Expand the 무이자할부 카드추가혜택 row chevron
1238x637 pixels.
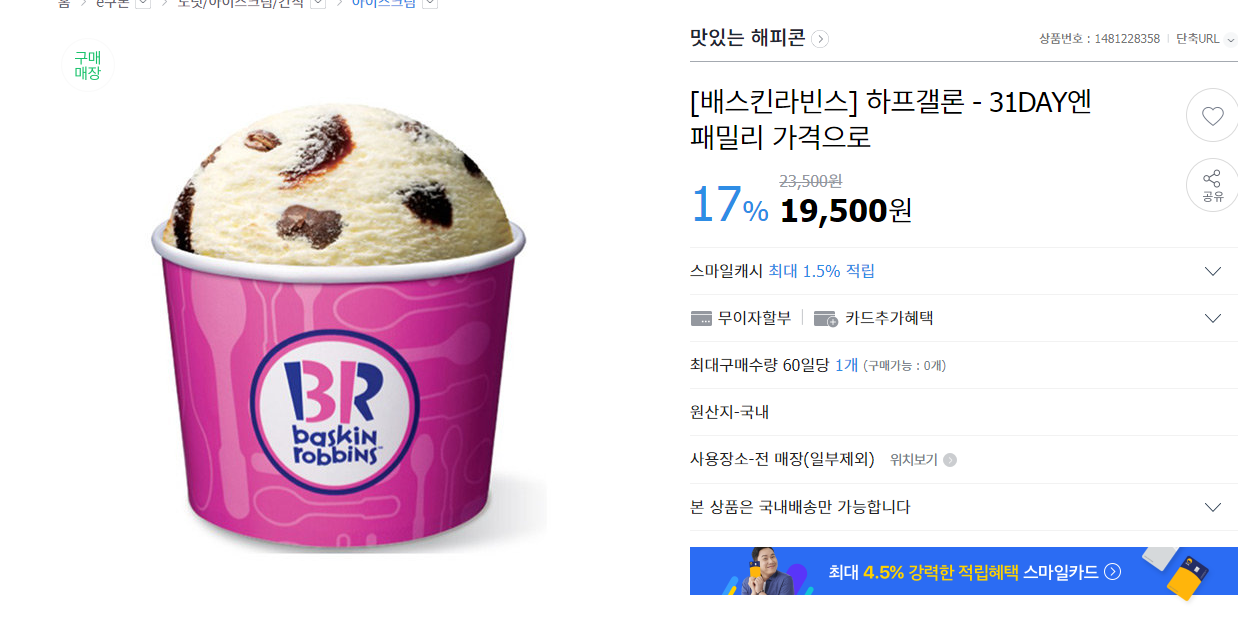click(x=1213, y=318)
